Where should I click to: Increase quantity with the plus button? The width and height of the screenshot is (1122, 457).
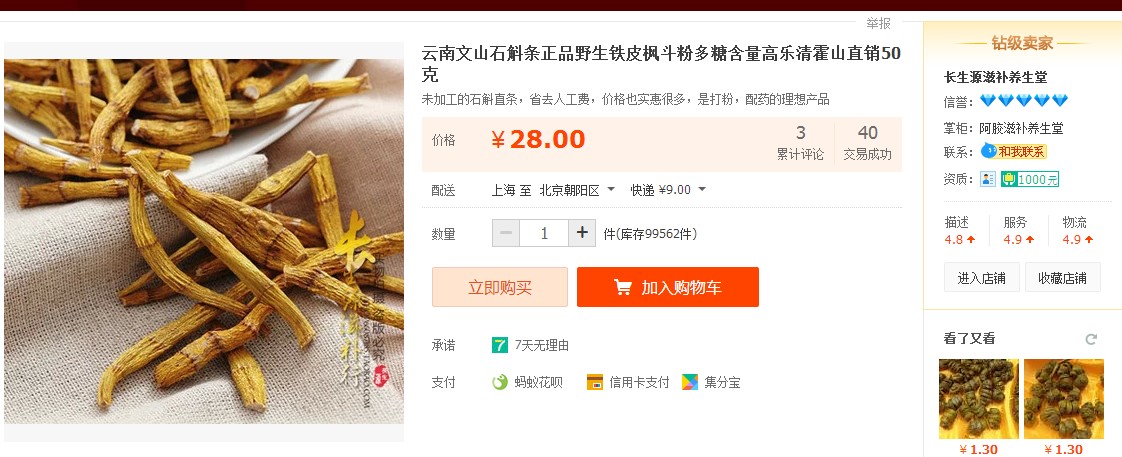coord(582,233)
